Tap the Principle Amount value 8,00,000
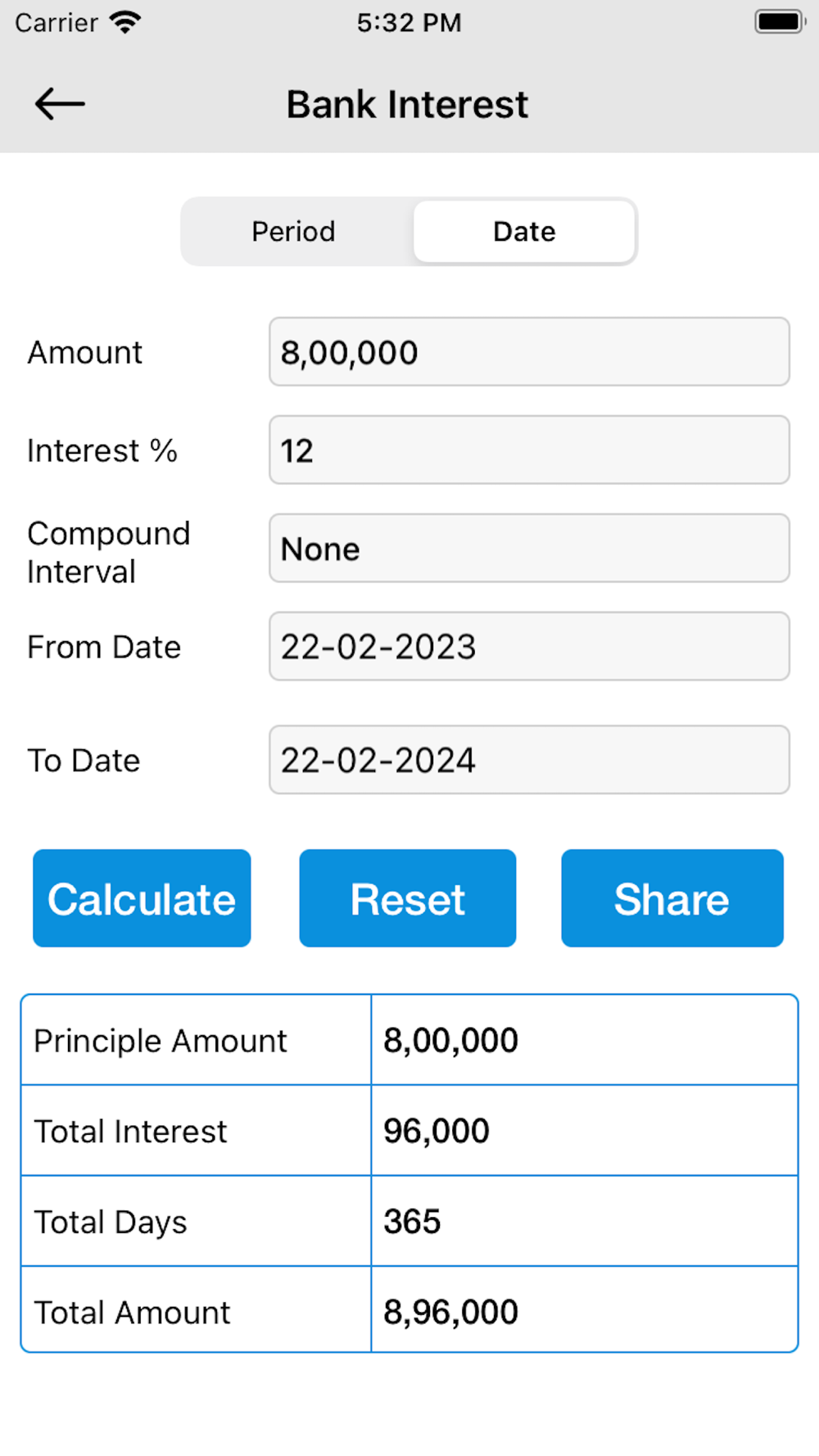 coord(450,1041)
